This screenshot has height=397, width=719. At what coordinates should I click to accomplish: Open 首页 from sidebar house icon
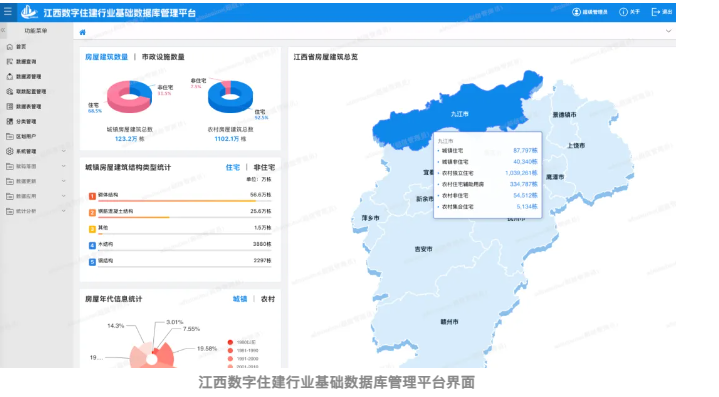coord(10,47)
